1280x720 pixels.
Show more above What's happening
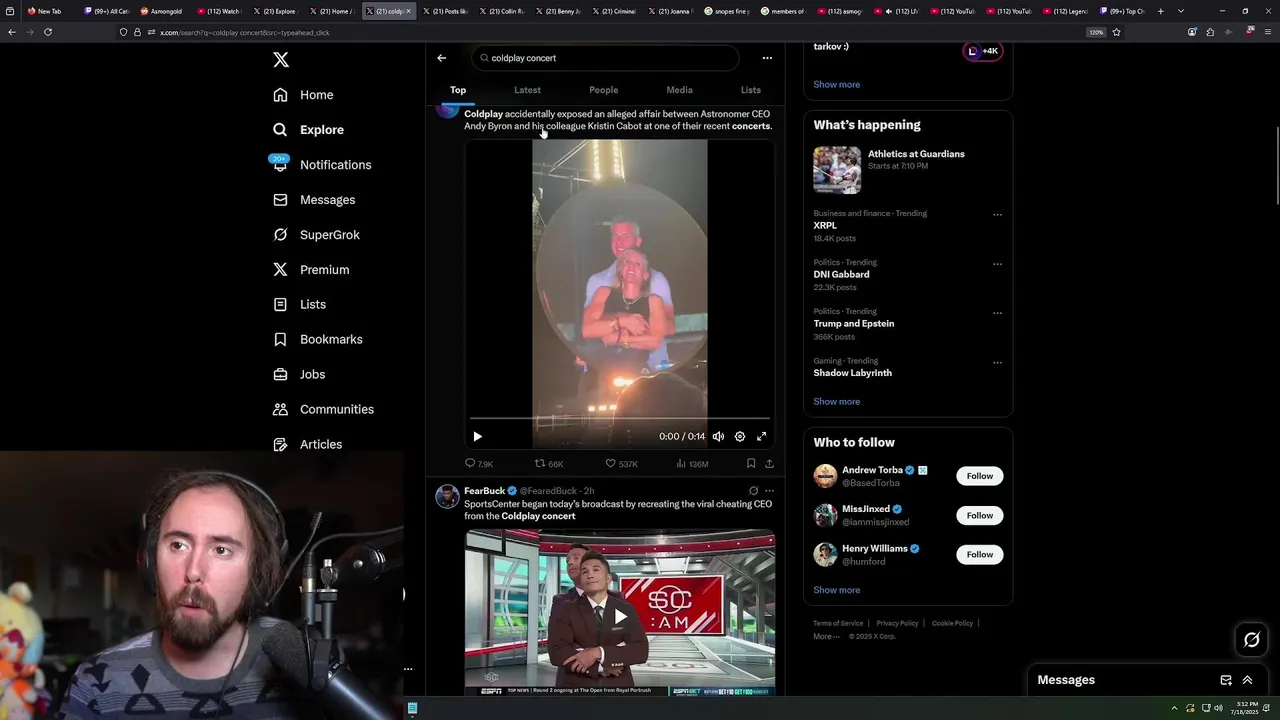[x=836, y=85]
